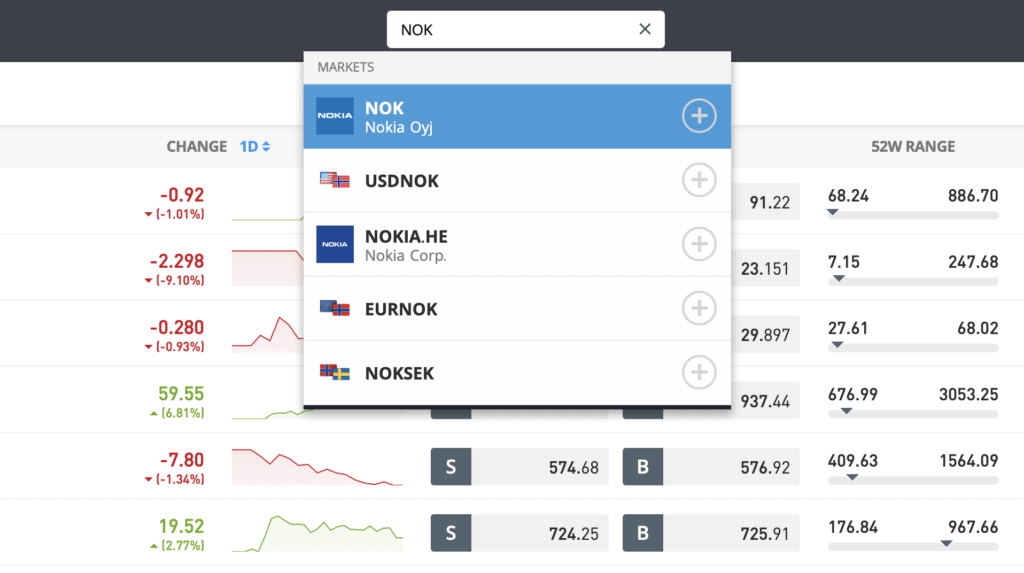The width and height of the screenshot is (1024, 573).
Task: Click the -7.80 change value
Action: (x=182, y=460)
